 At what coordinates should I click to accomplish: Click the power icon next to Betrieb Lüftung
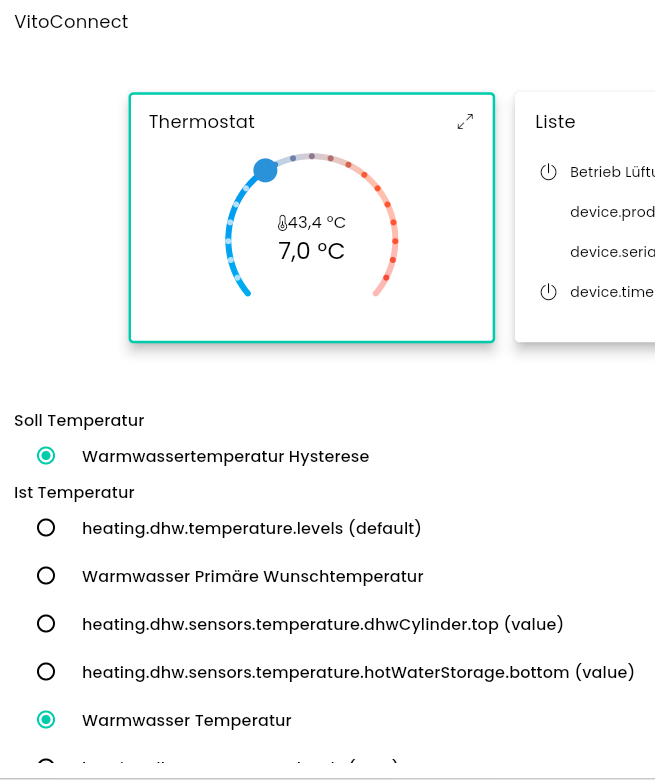(547, 172)
